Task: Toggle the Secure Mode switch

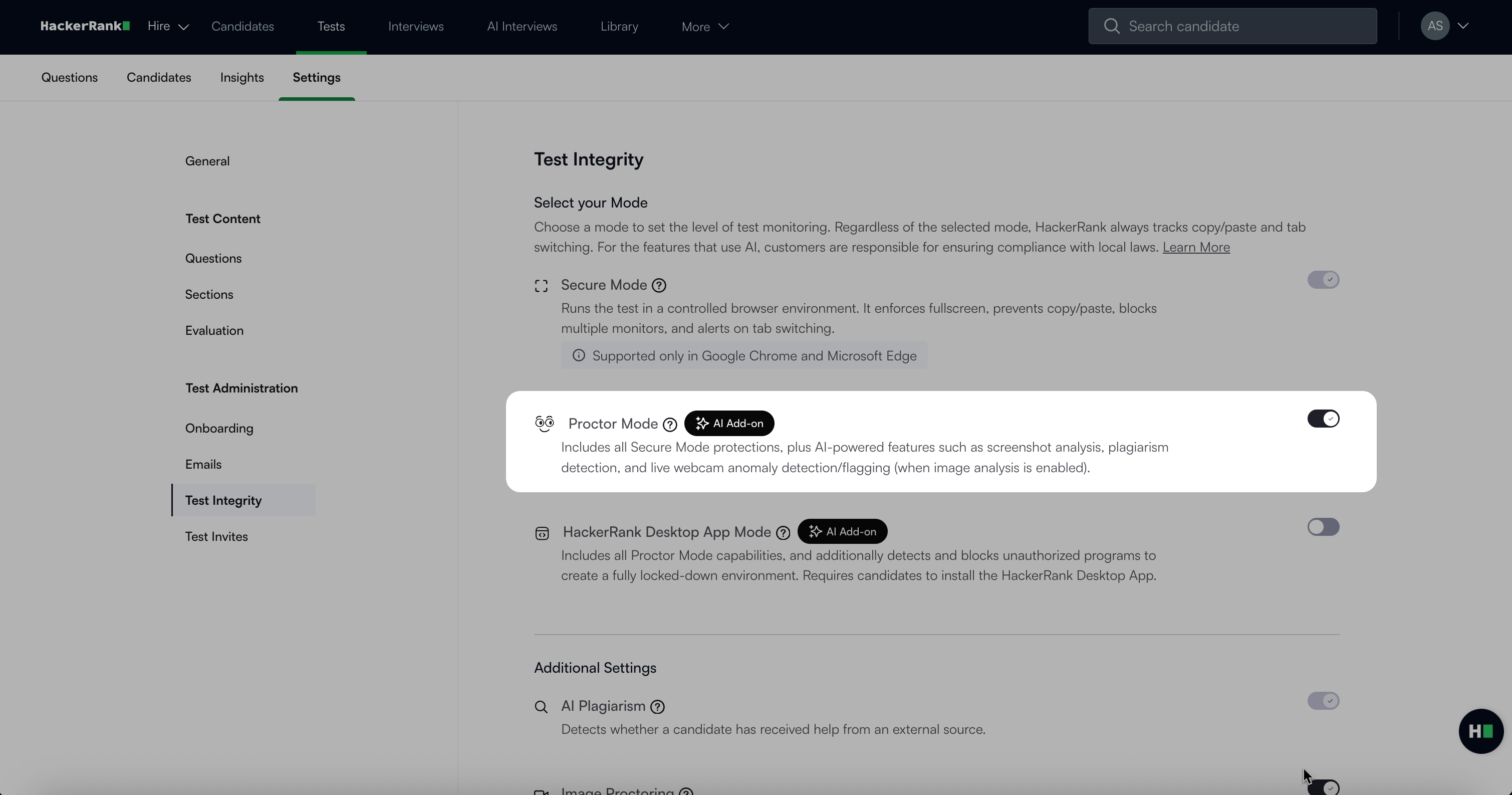Action: pyautogui.click(x=1323, y=280)
